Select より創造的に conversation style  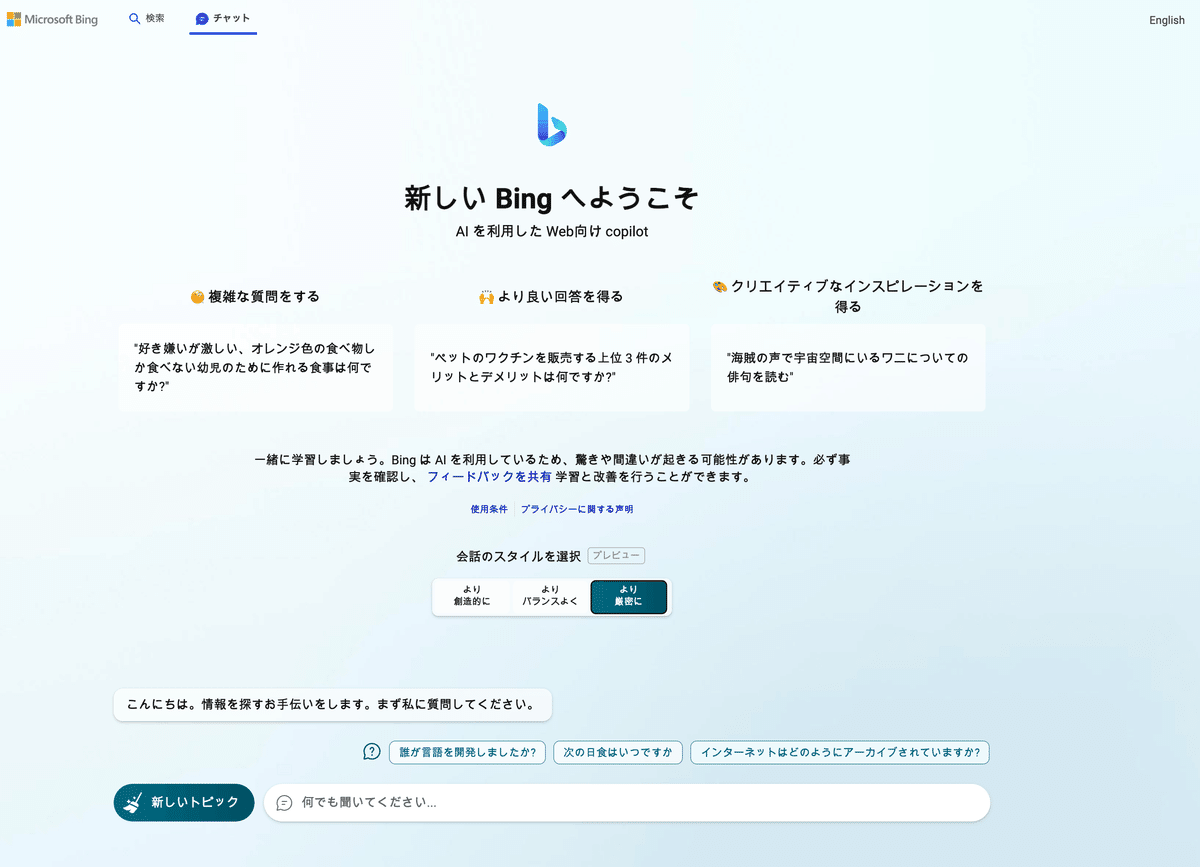click(x=472, y=597)
